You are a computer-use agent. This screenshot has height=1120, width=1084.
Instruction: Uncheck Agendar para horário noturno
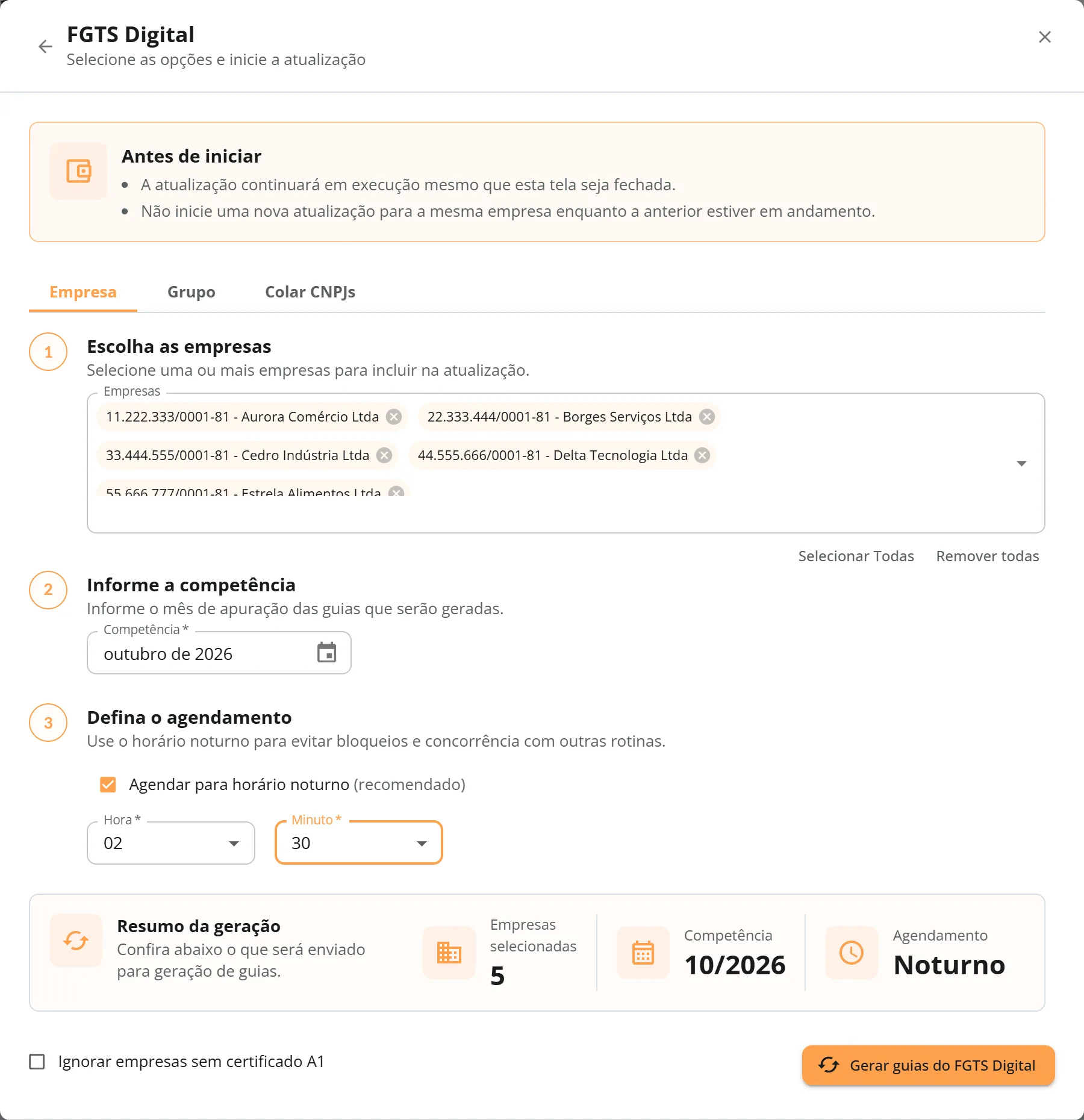click(108, 785)
